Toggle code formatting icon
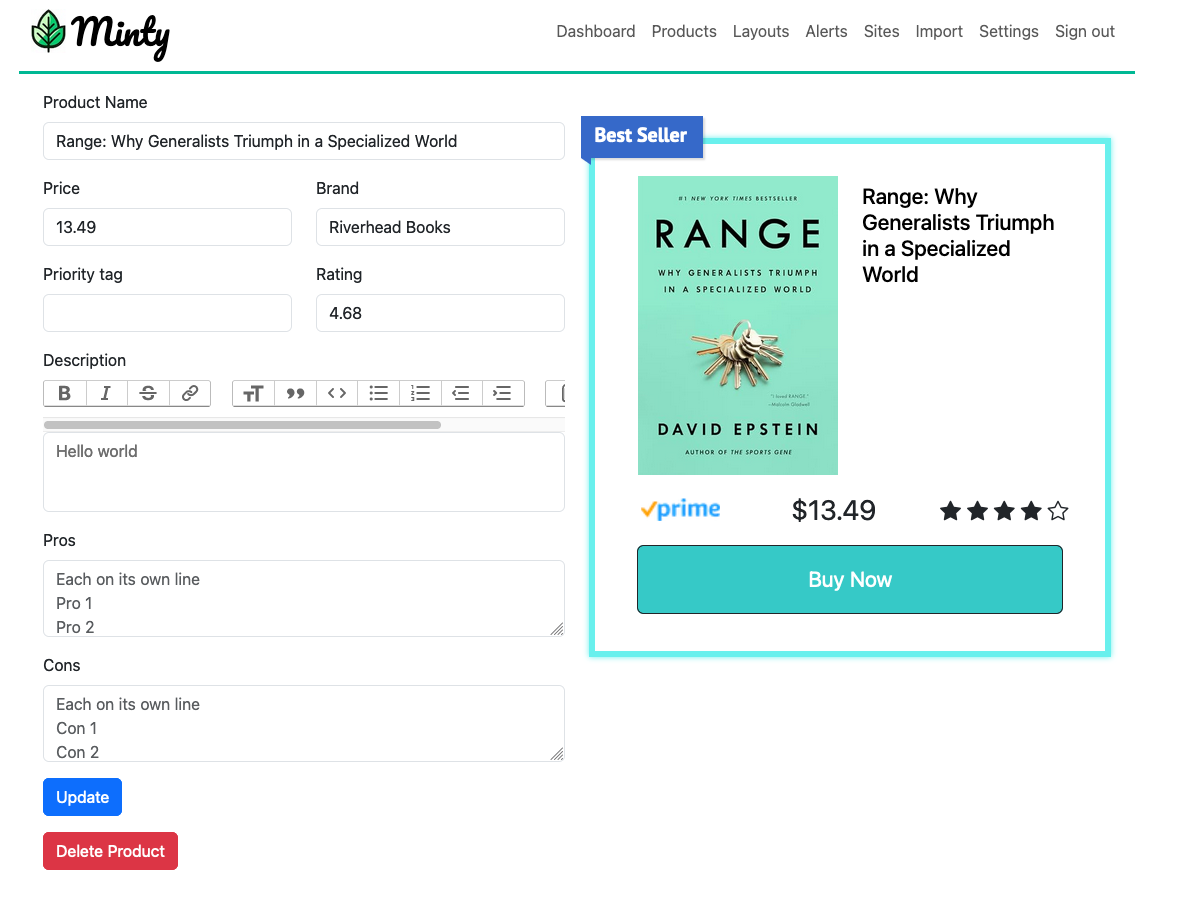Image resolution: width=1179 pixels, height=897 pixels. click(337, 393)
